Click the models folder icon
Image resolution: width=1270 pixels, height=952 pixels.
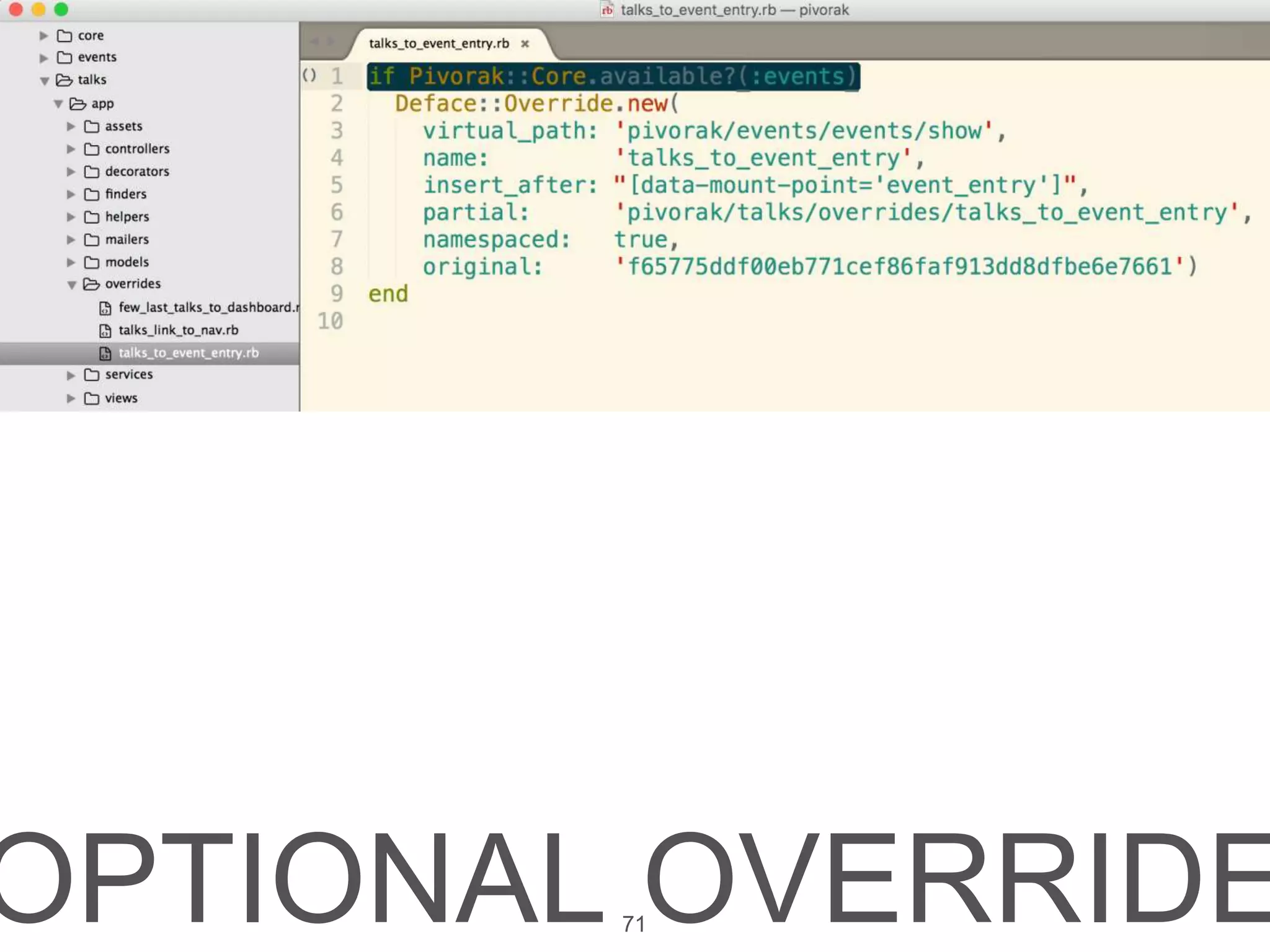[x=92, y=262]
